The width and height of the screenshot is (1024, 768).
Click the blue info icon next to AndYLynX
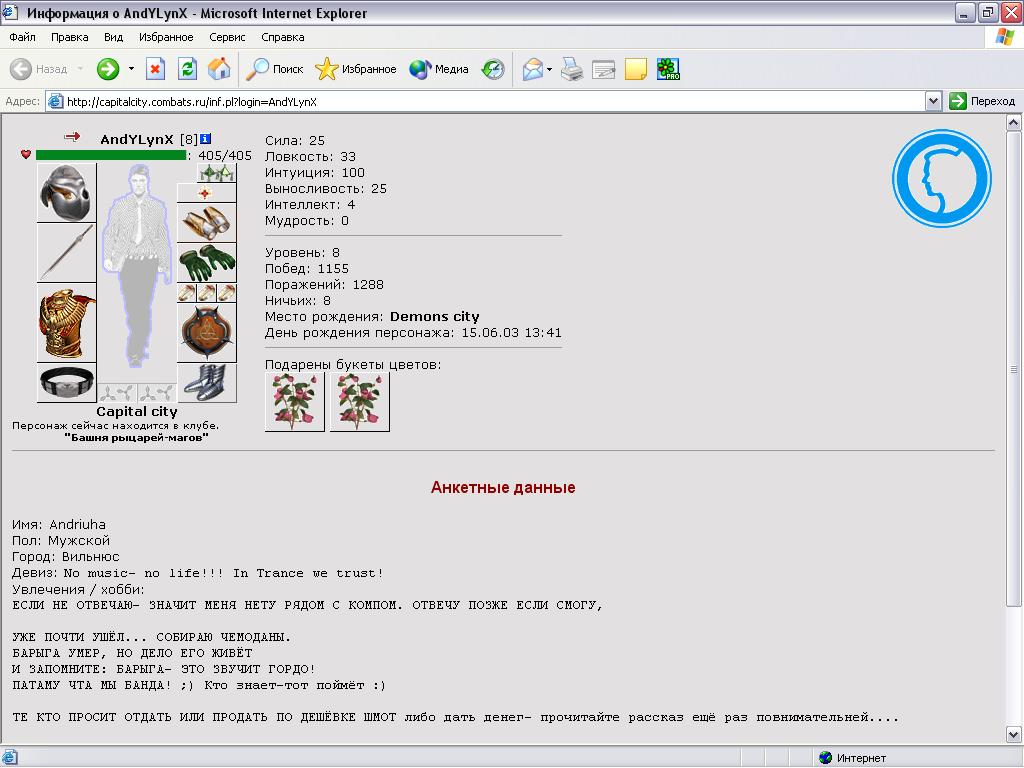pyautogui.click(x=205, y=138)
